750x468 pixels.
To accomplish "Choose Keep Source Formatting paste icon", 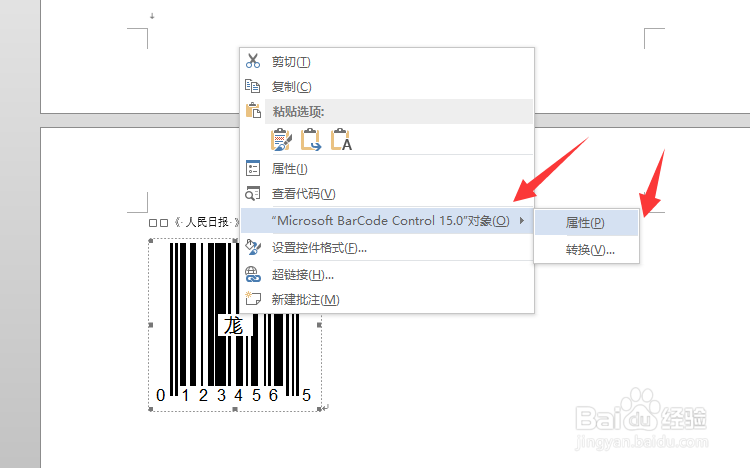I will coord(281,139).
